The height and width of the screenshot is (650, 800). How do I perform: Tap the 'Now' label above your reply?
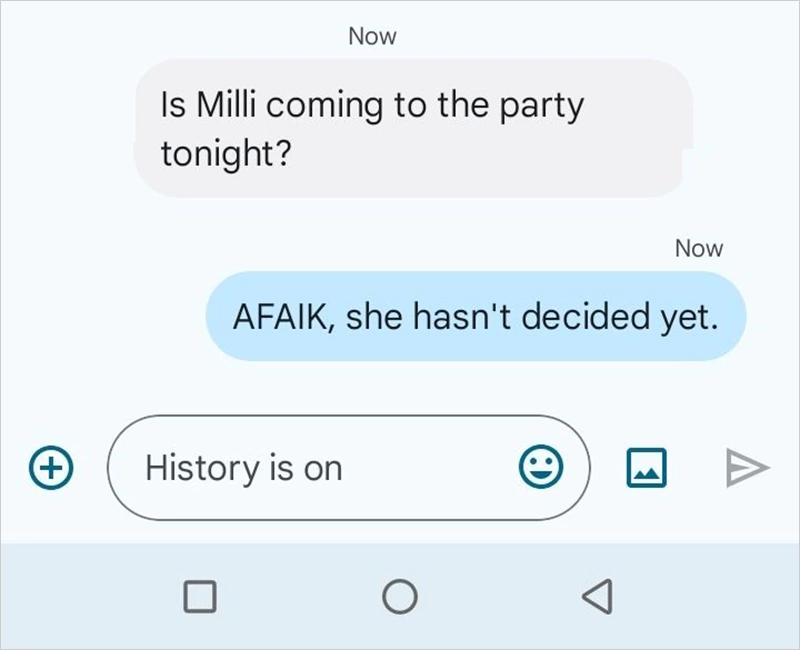point(699,248)
